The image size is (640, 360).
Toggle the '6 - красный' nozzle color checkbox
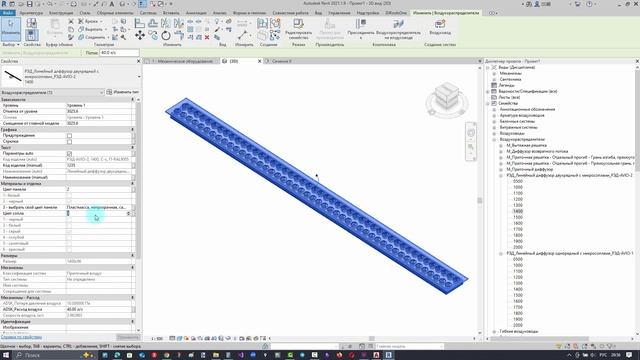click(x=69, y=249)
